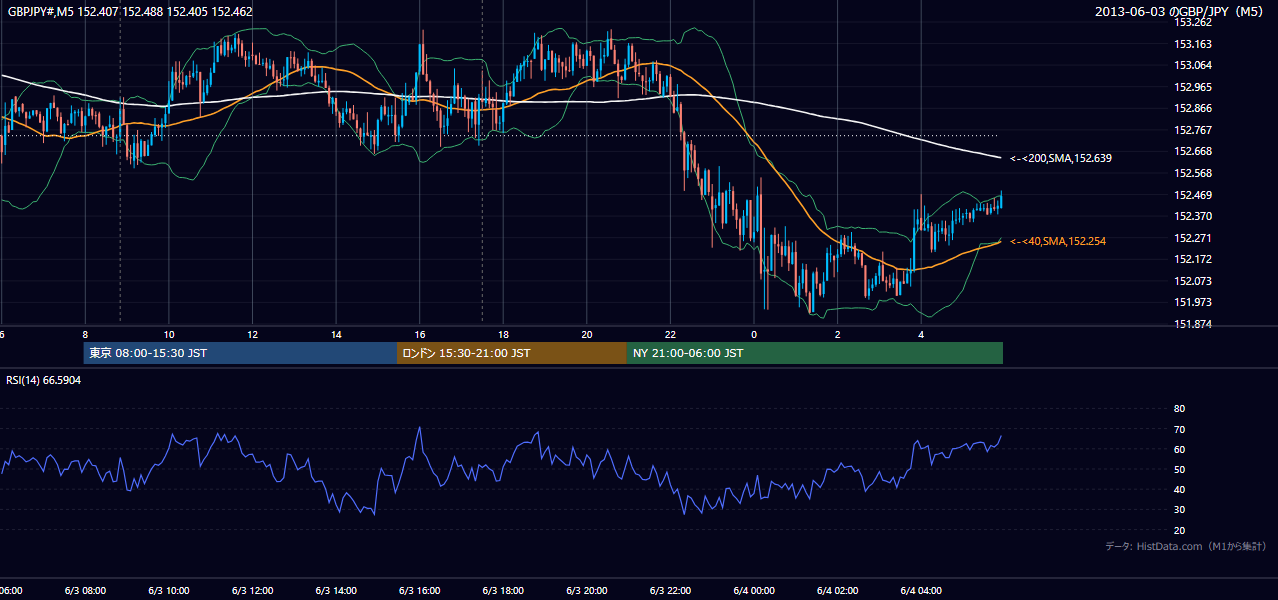The height and width of the screenshot is (600, 1278).
Task: Click the 6/4 00:00 time label
Action: 754,591
